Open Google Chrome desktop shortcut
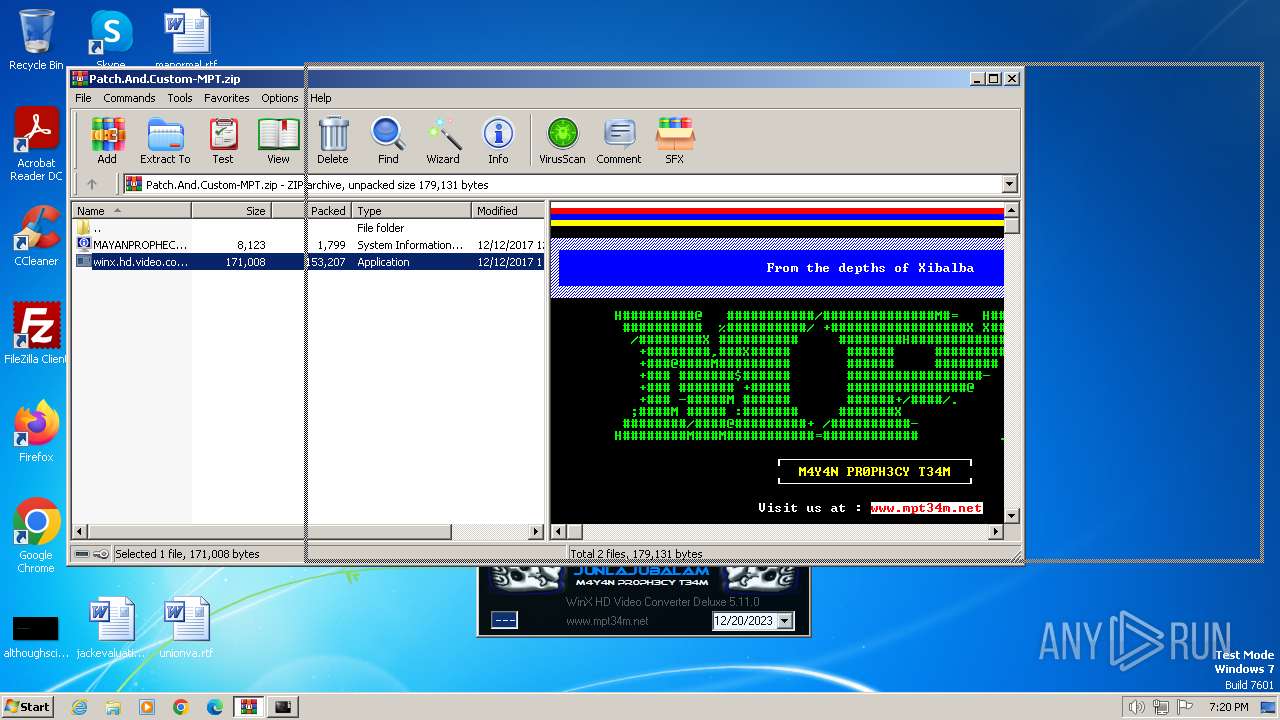1280x720 pixels. (x=36, y=536)
